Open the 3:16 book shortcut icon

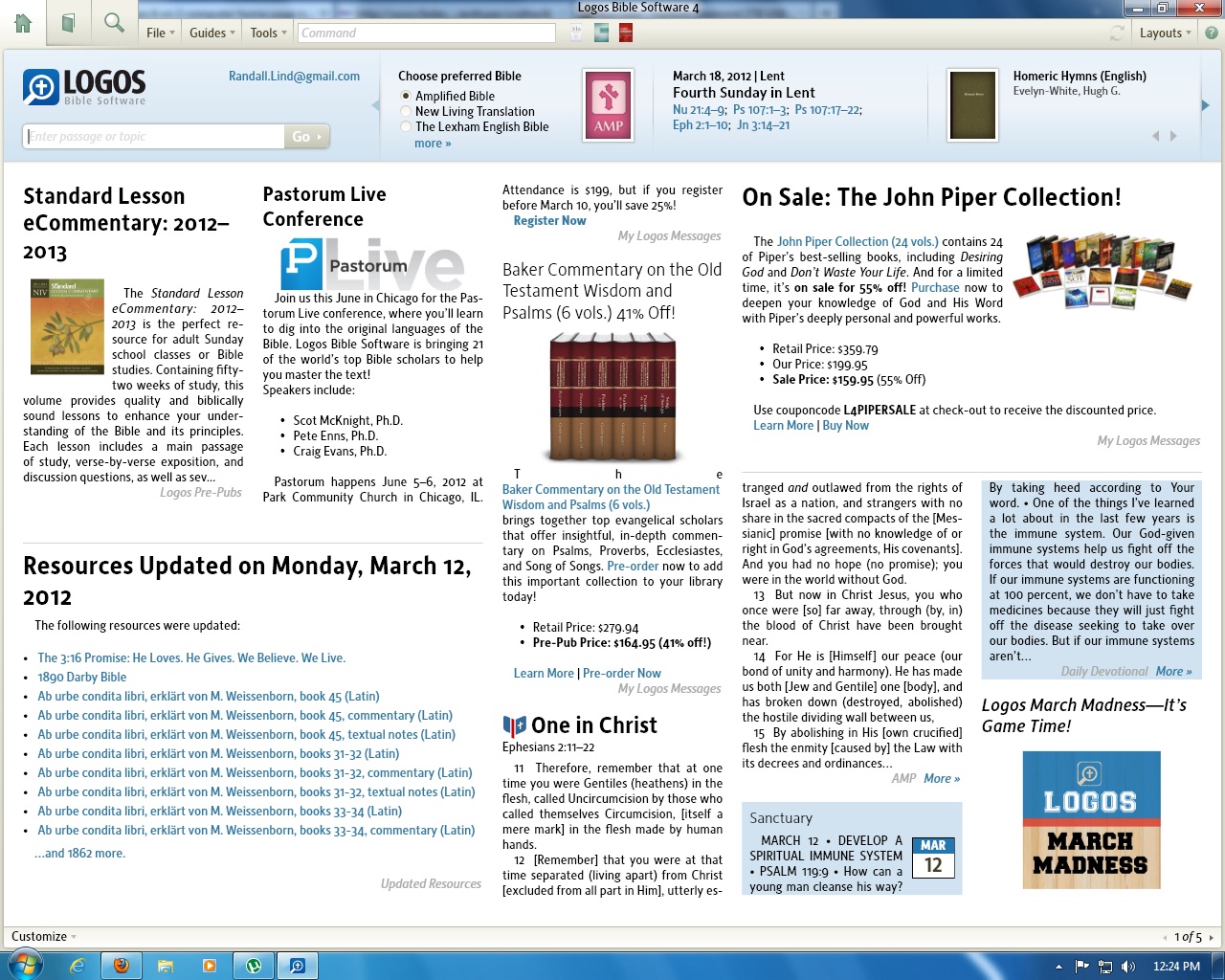576,33
